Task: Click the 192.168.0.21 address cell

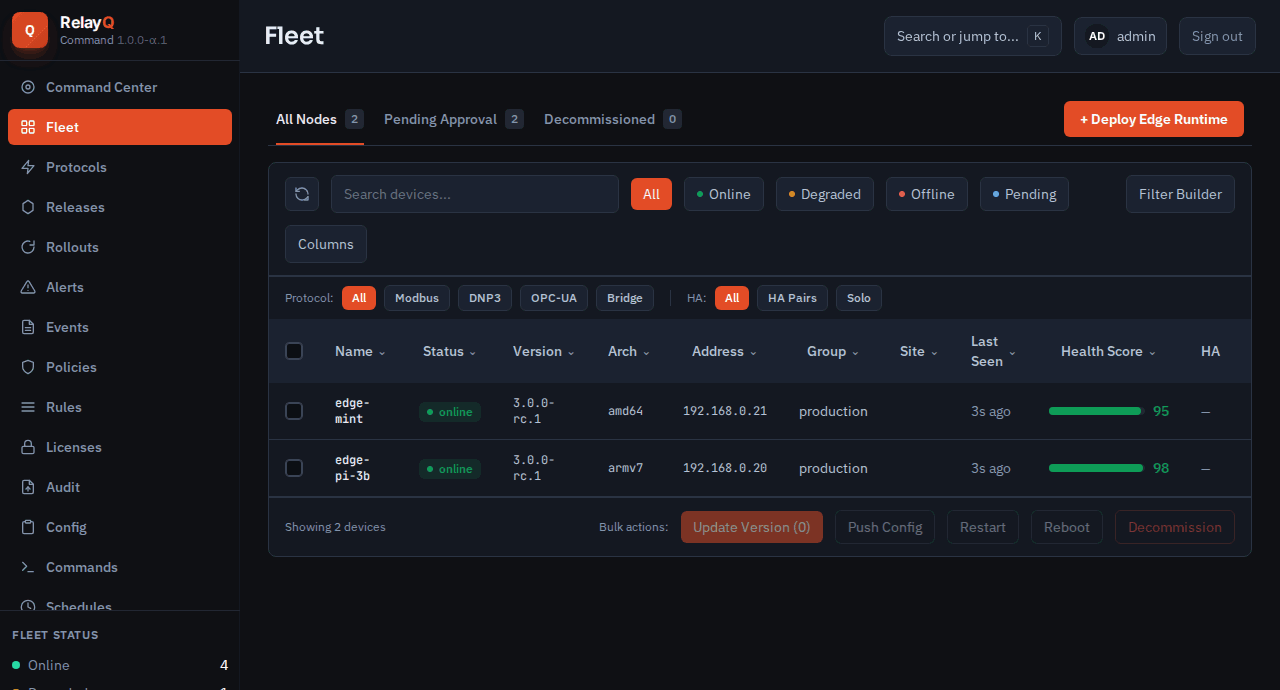Action: click(x=725, y=411)
